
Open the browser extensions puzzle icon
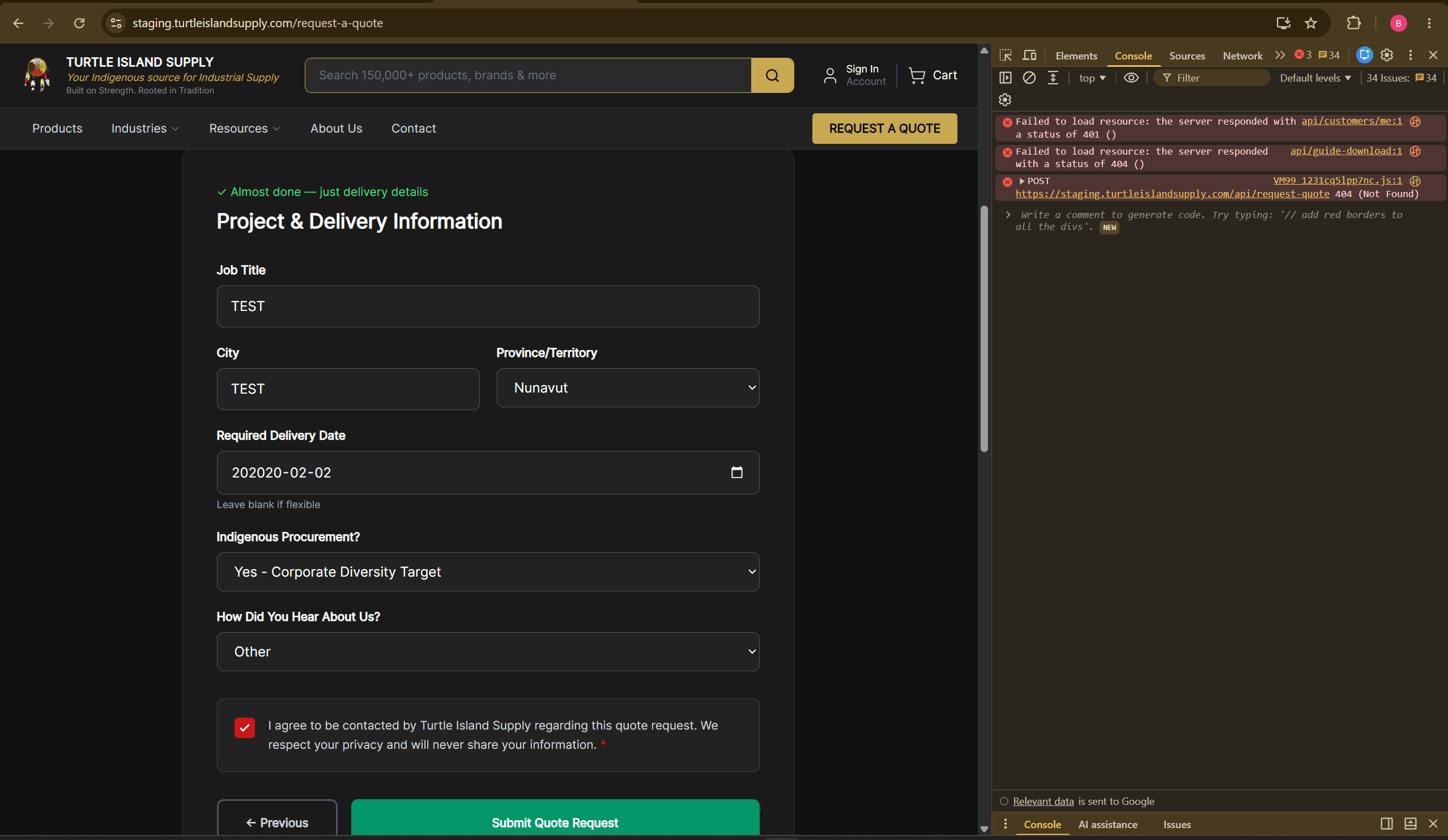(x=1354, y=23)
